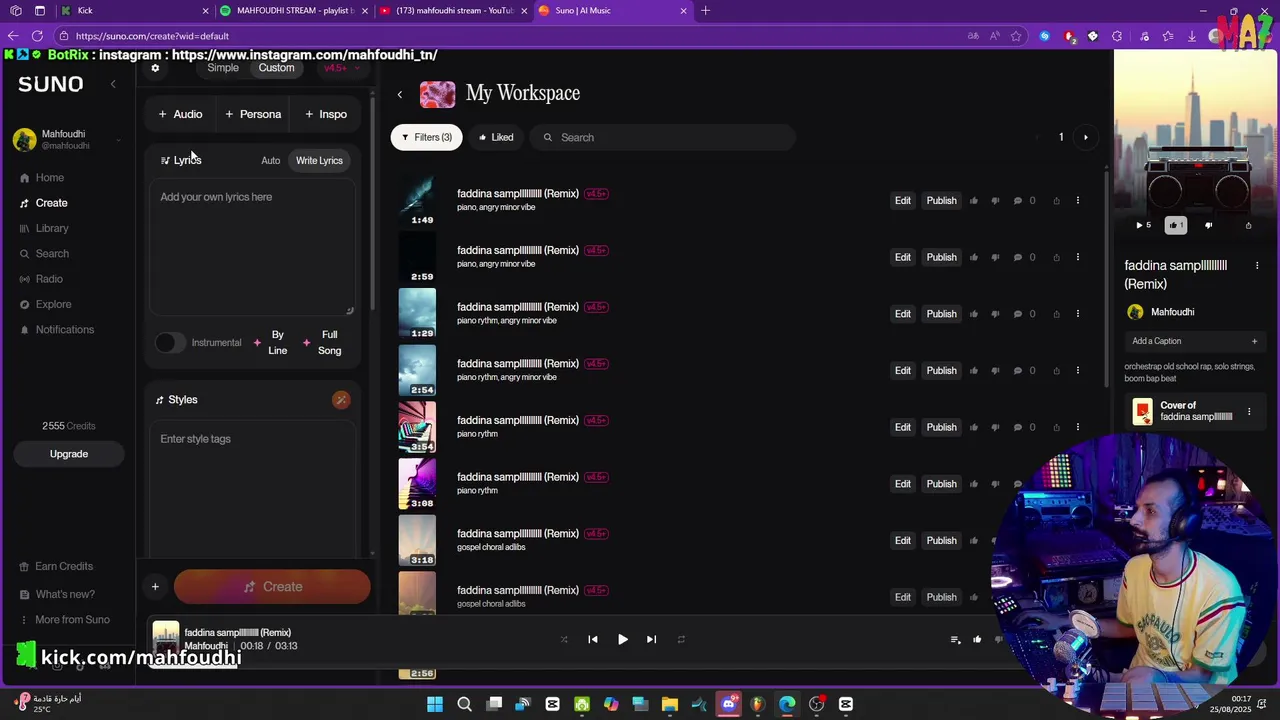Click the Styles magic wand icon
The width and height of the screenshot is (1280, 720).
point(341,400)
